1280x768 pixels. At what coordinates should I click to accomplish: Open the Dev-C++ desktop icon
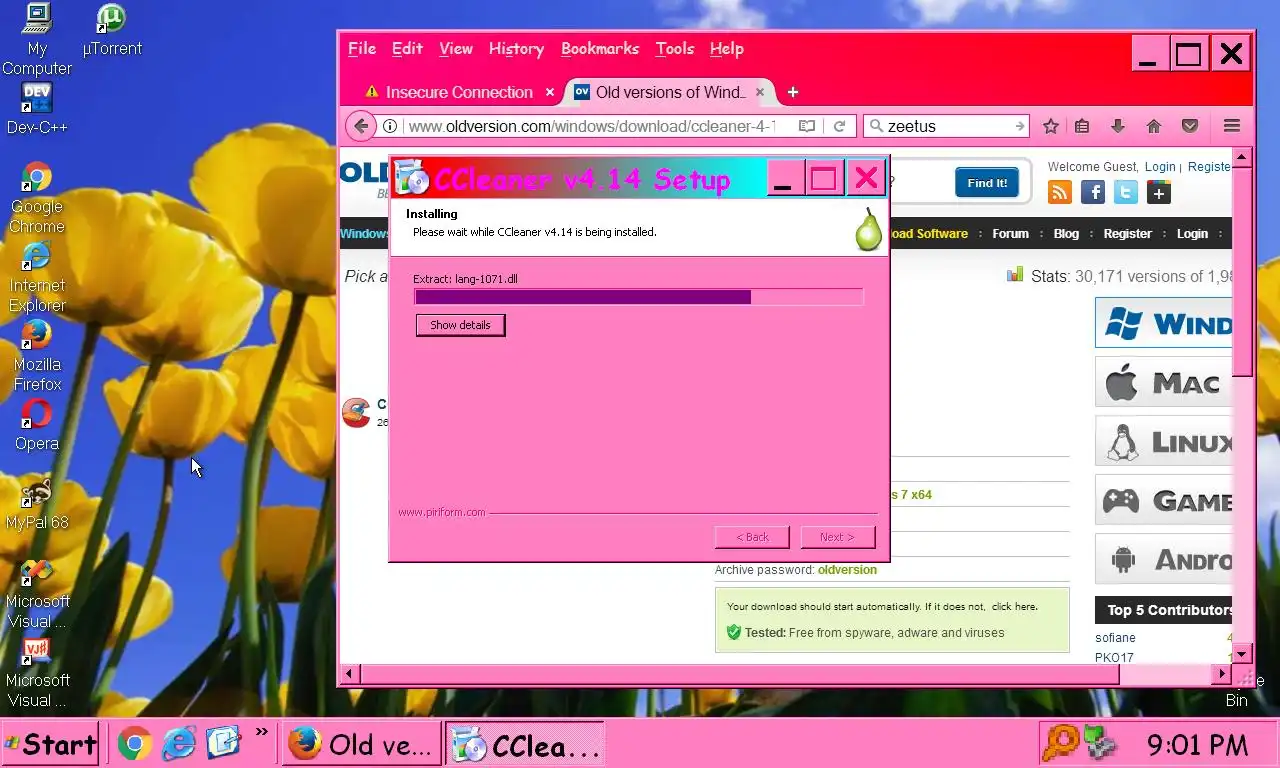click(x=37, y=109)
